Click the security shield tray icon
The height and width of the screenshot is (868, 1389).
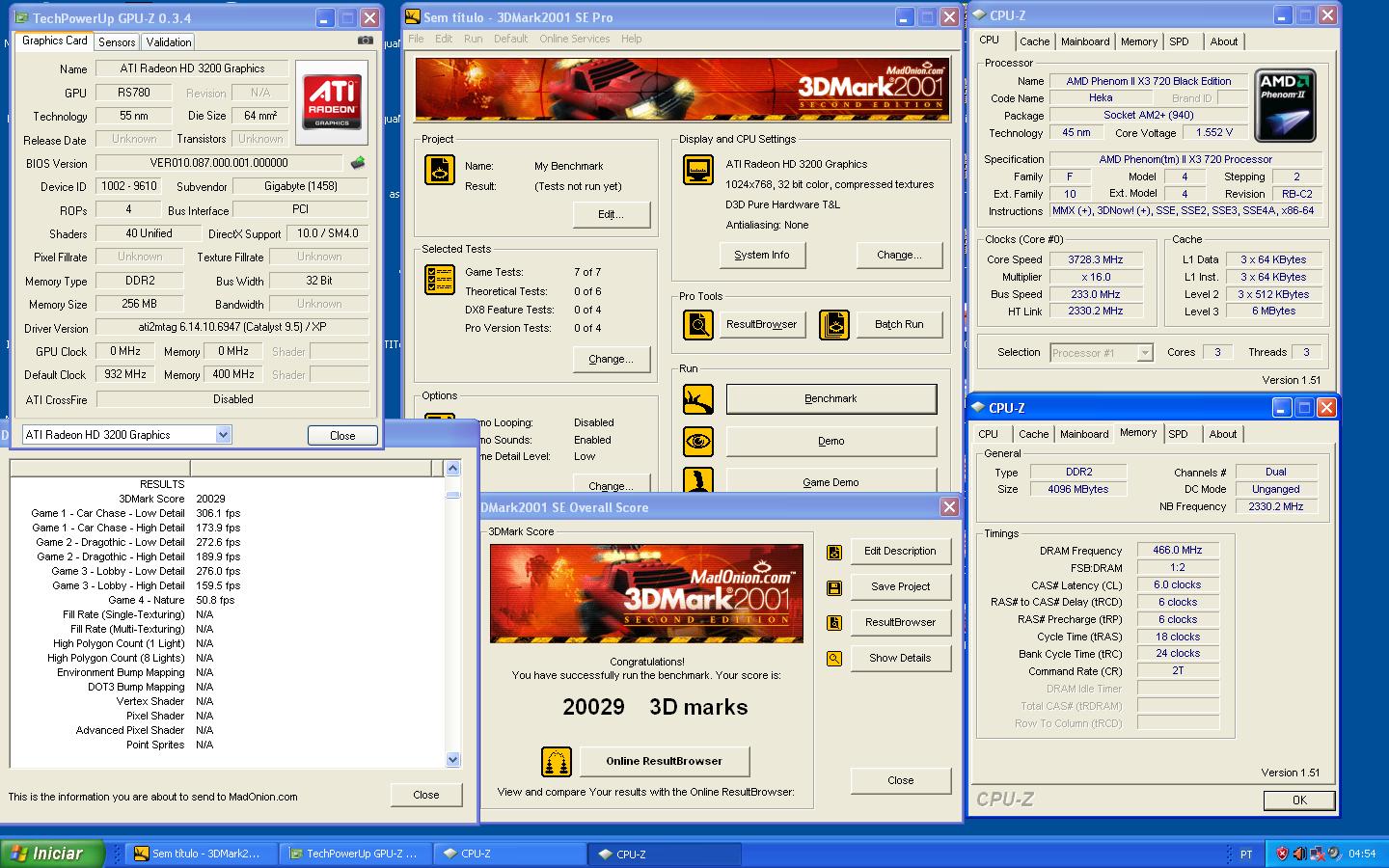[1282, 854]
